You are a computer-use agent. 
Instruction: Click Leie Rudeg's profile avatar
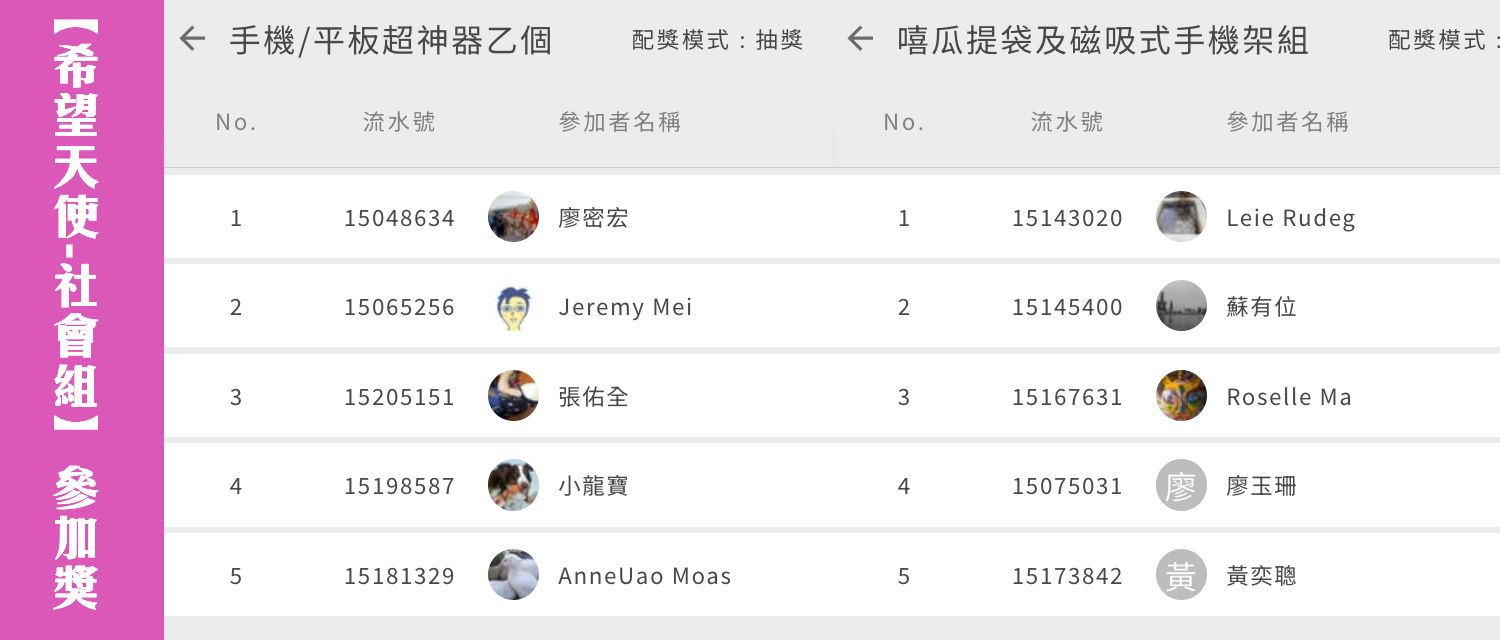click(x=1181, y=217)
